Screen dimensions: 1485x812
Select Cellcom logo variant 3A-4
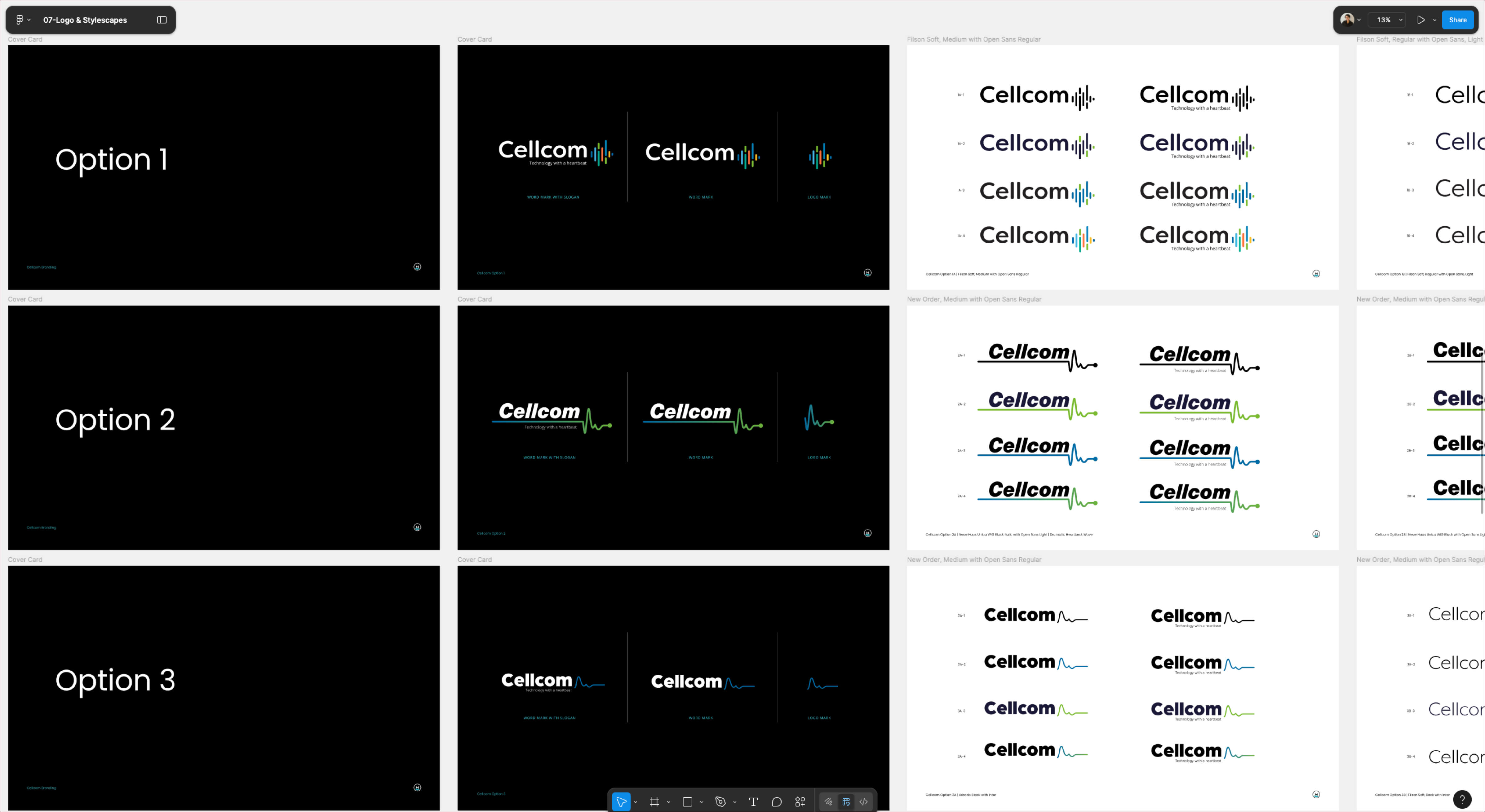(x=1036, y=750)
